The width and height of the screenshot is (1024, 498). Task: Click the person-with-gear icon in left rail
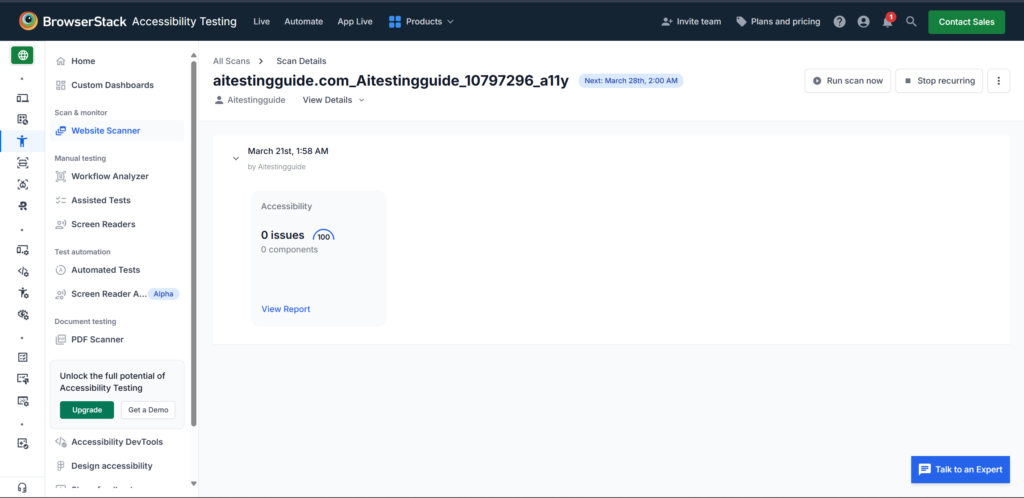tap(23, 293)
